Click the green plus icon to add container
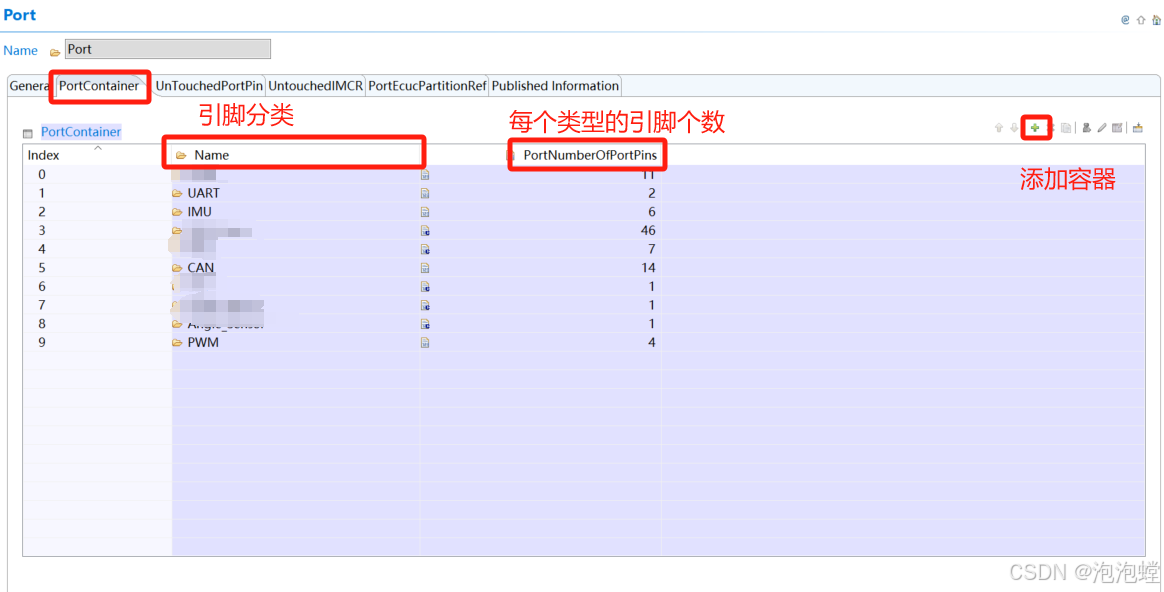This screenshot has width=1164, height=592. [1035, 128]
